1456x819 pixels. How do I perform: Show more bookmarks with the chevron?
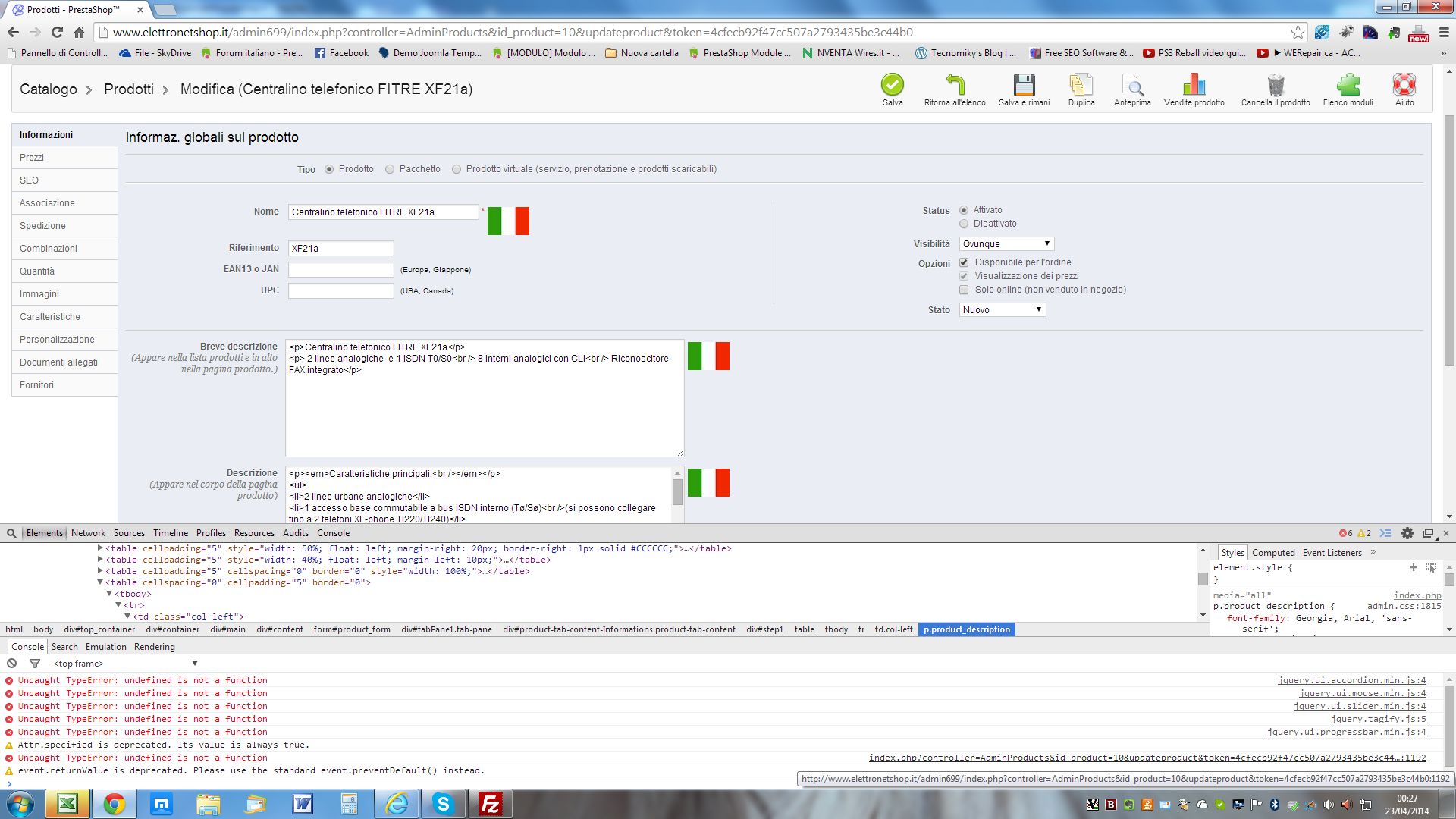[x=1443, y=53]
